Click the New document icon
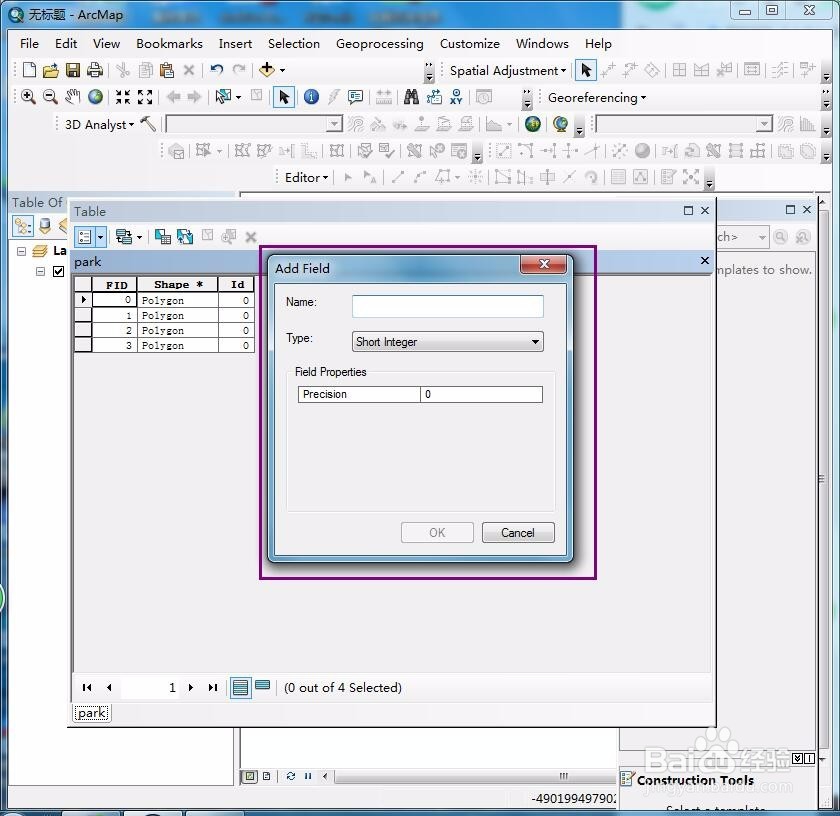Viewport: 840px width, 816px height. point(29,70)
